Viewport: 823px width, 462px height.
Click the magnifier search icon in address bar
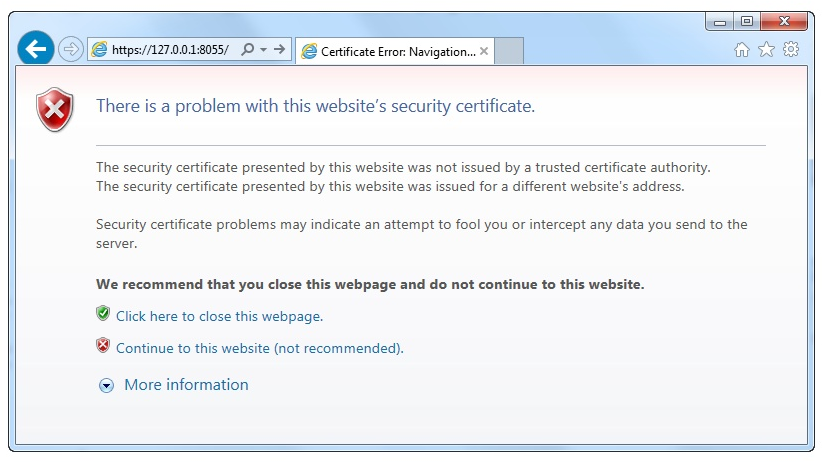pos(248,49)
